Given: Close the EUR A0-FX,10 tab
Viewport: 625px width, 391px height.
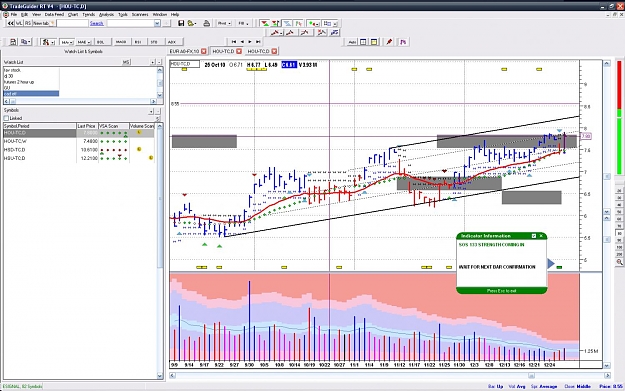Looking at the screenshot, I should tap(204, 51).
